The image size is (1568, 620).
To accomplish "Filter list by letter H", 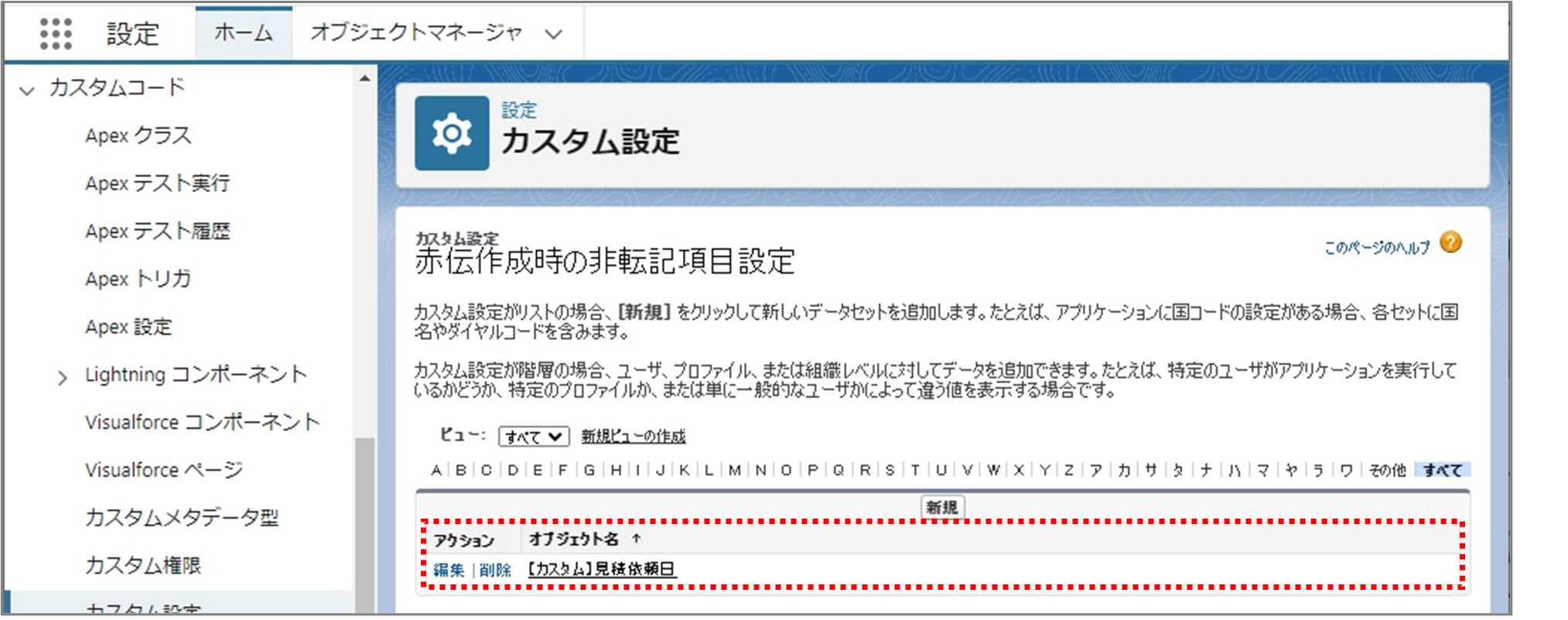I will [616, 470].
